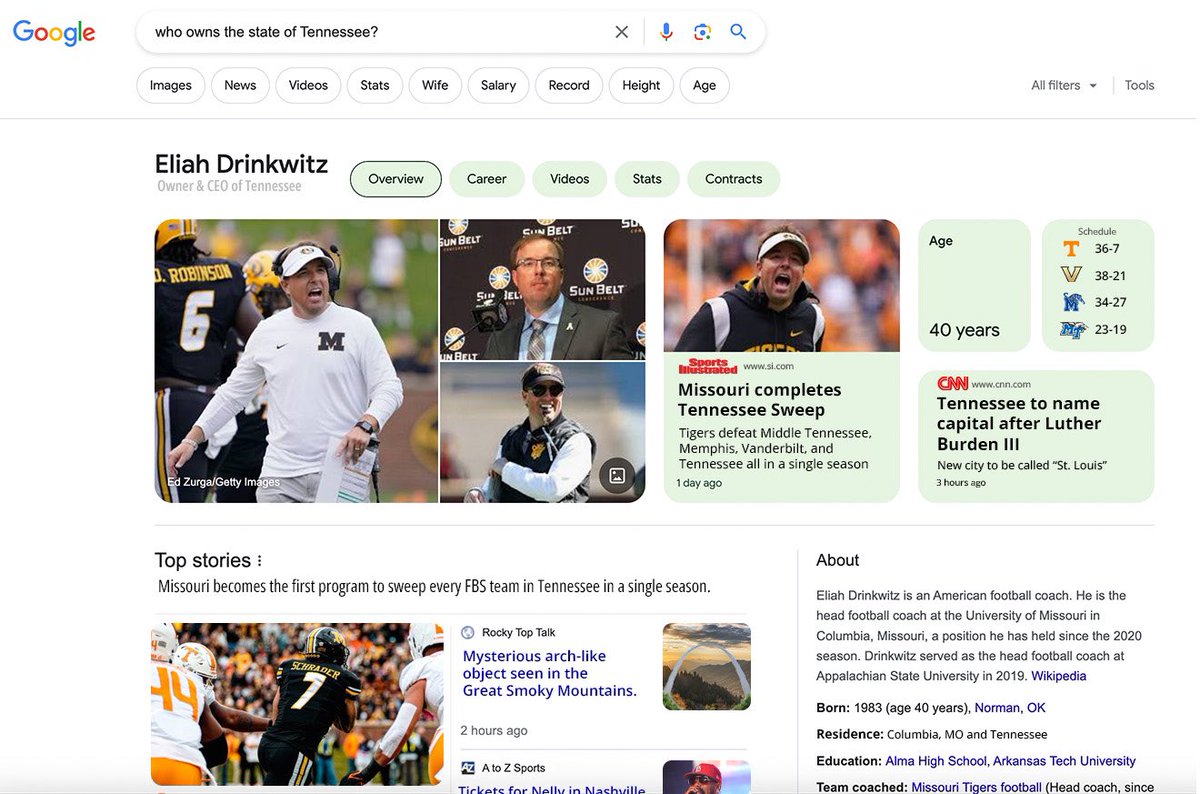Switch to the Career tab

[x=486, y=179]
